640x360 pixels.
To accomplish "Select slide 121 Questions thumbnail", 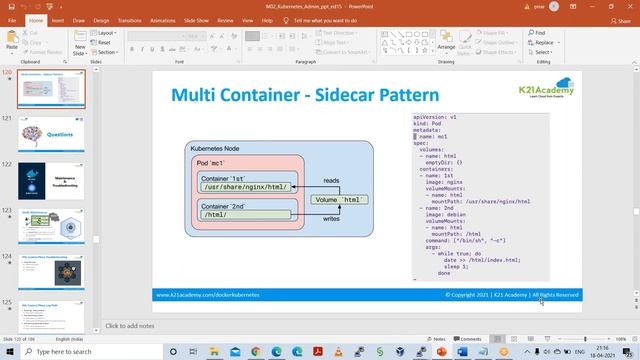I will click(x=51, y=135).
